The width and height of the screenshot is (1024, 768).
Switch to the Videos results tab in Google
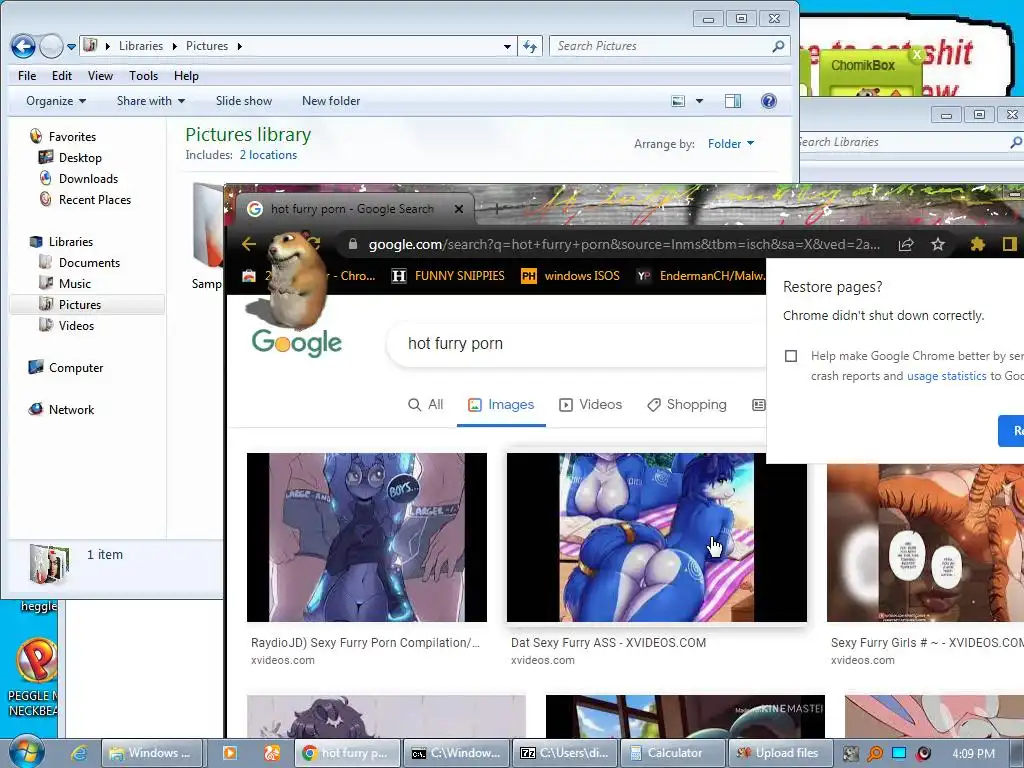tap(590, 405)
